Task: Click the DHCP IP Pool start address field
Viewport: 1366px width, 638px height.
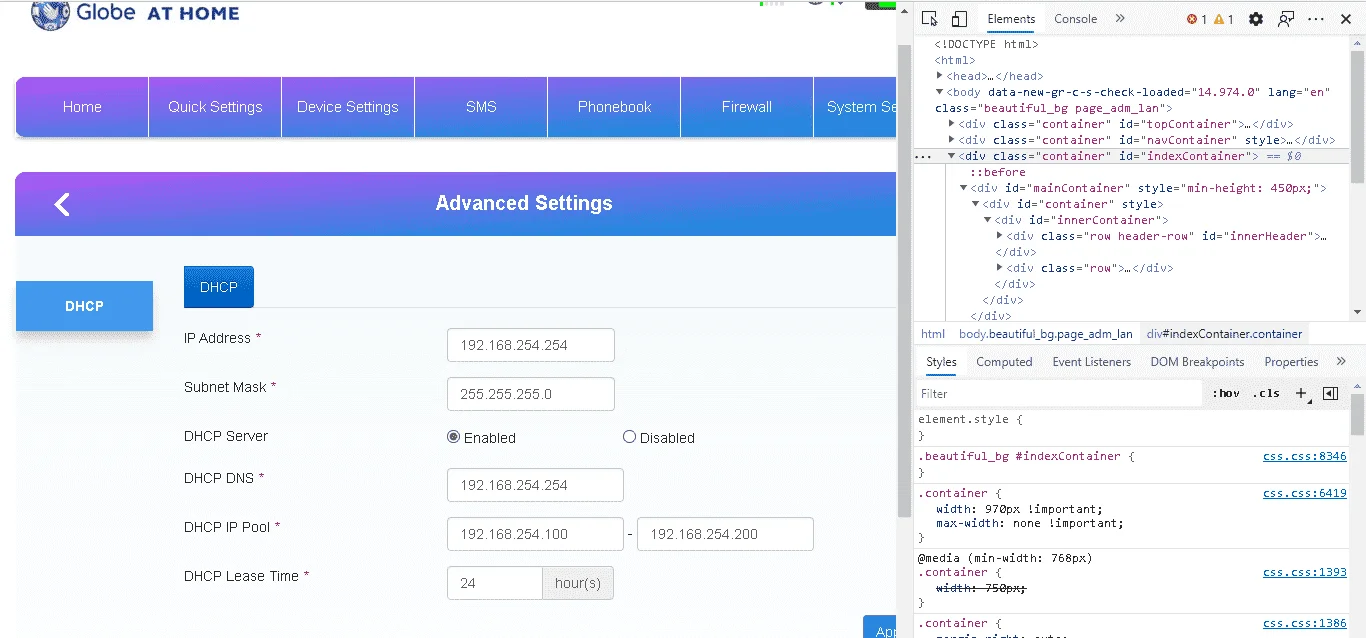Action: [535, 534]
